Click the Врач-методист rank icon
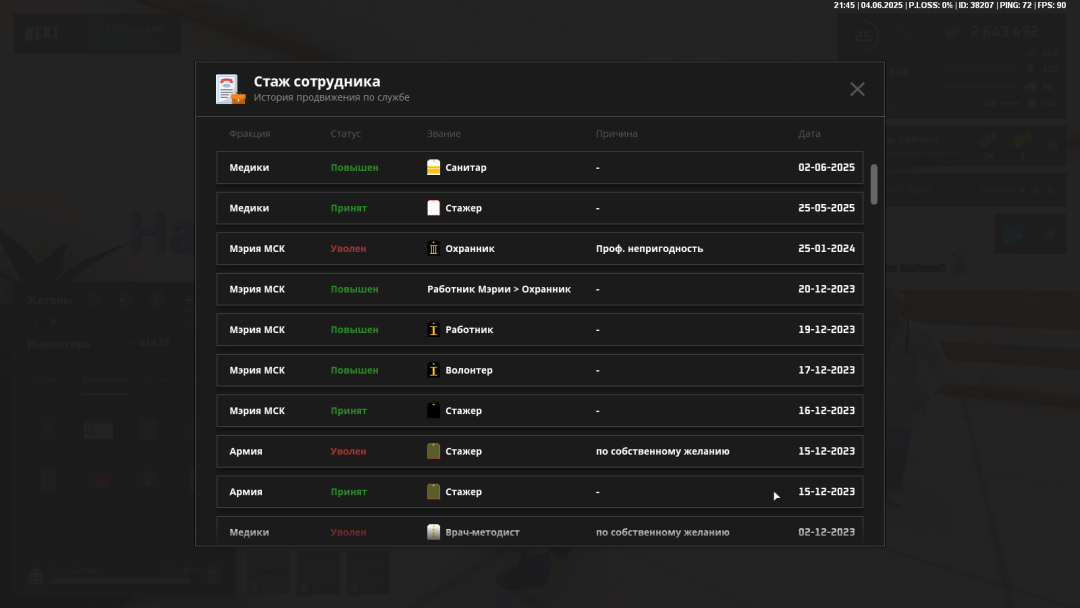The image size is (1080, 608). (x=433, y=532)
